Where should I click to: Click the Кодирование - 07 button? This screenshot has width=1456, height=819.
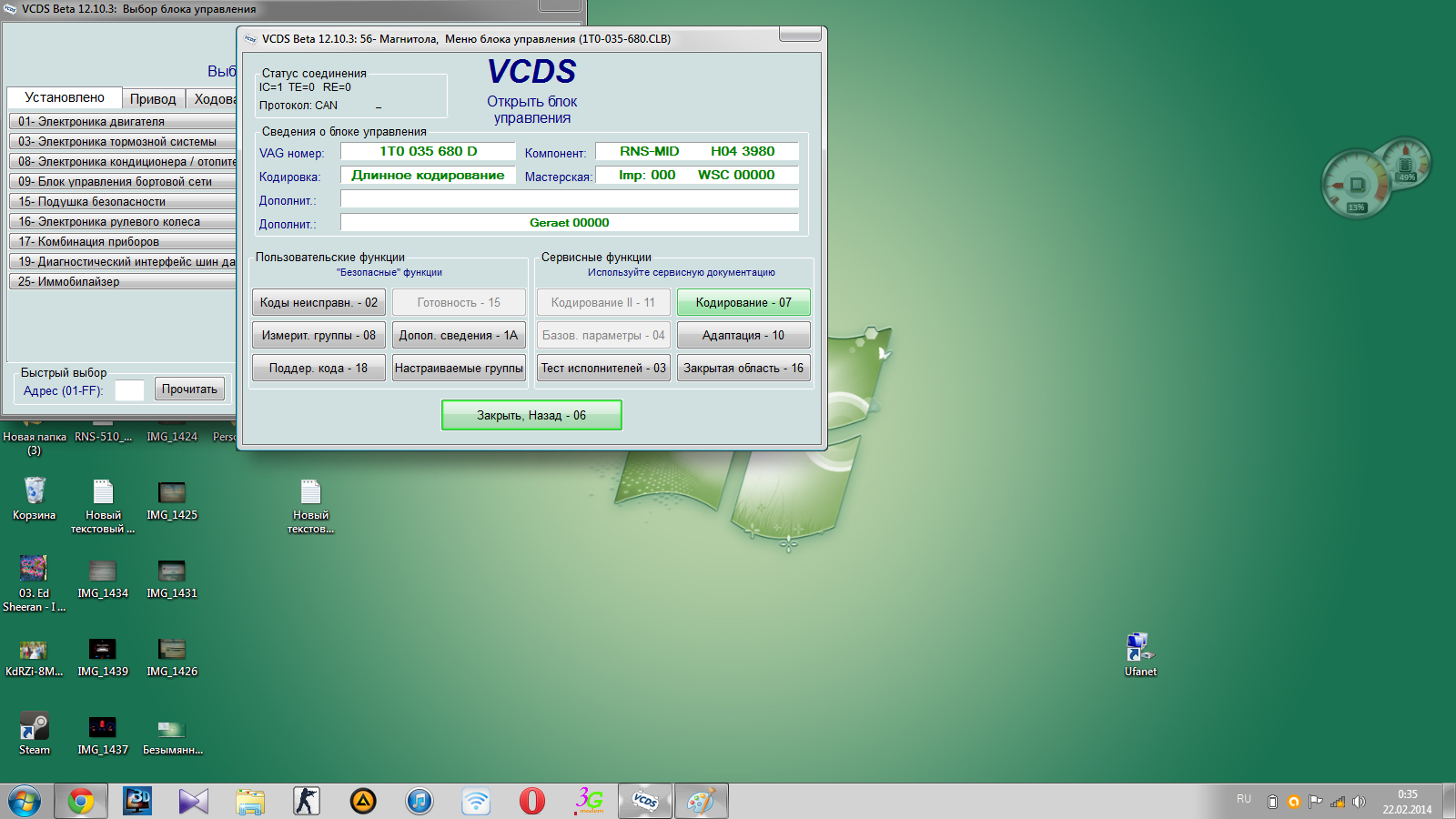[x=743, y=302]
